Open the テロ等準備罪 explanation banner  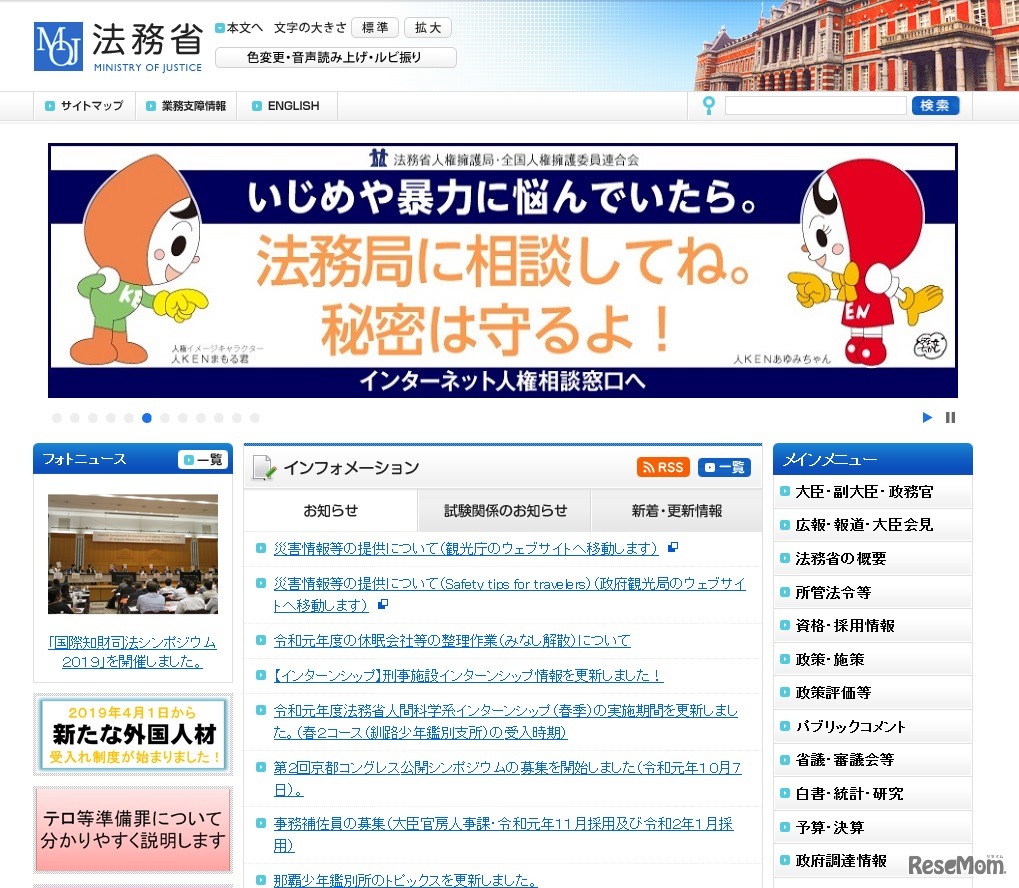(x=133, y=829)
